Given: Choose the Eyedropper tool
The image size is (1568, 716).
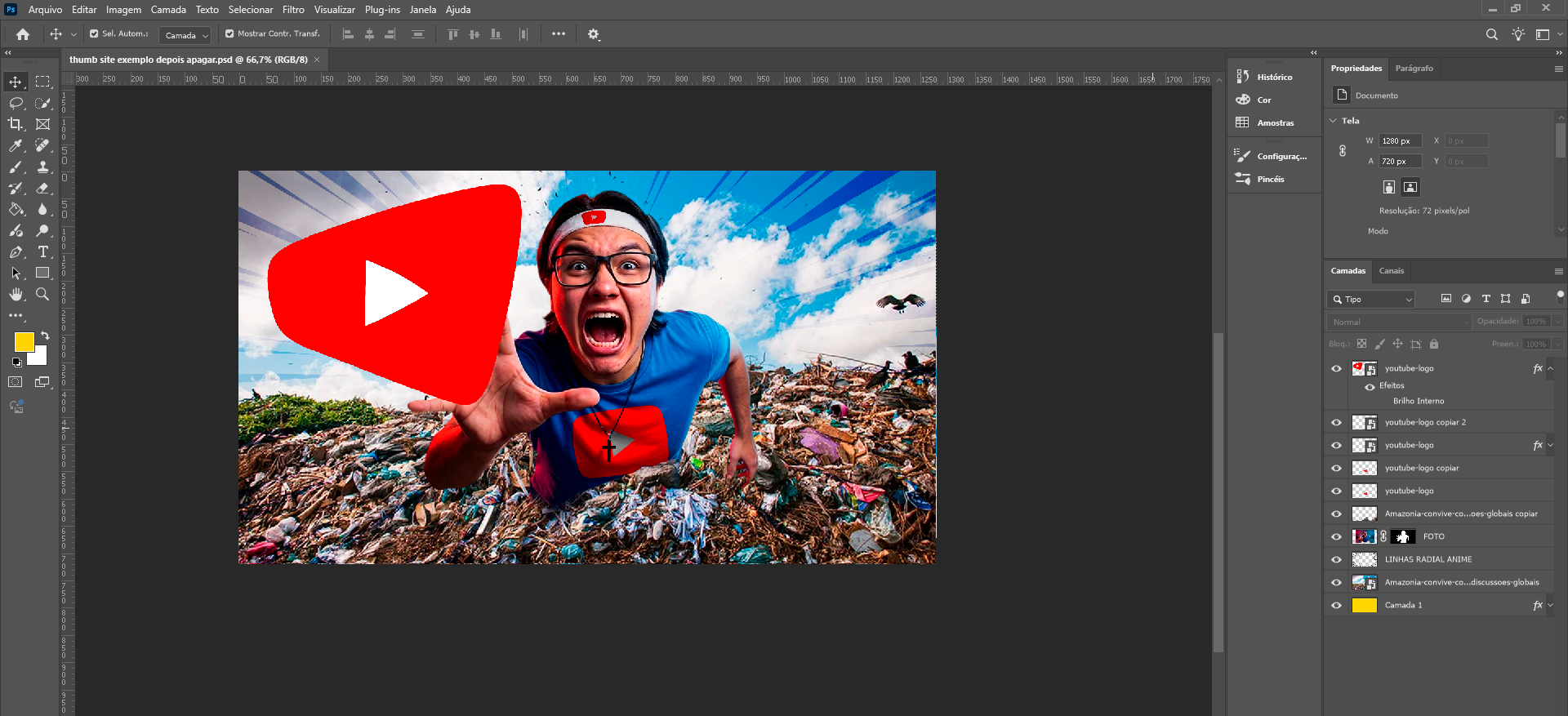Looking at the screenshot, I should (x=16, y=145).
